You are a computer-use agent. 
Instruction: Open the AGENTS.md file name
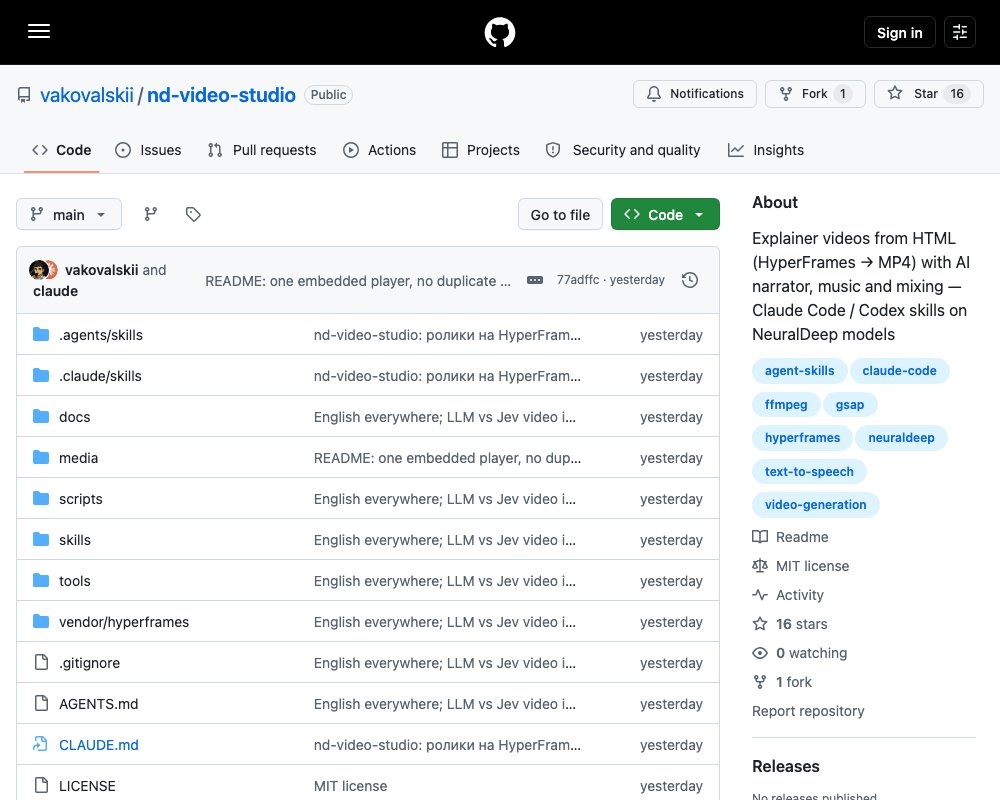pyautogui.click(x=99, y=704)
